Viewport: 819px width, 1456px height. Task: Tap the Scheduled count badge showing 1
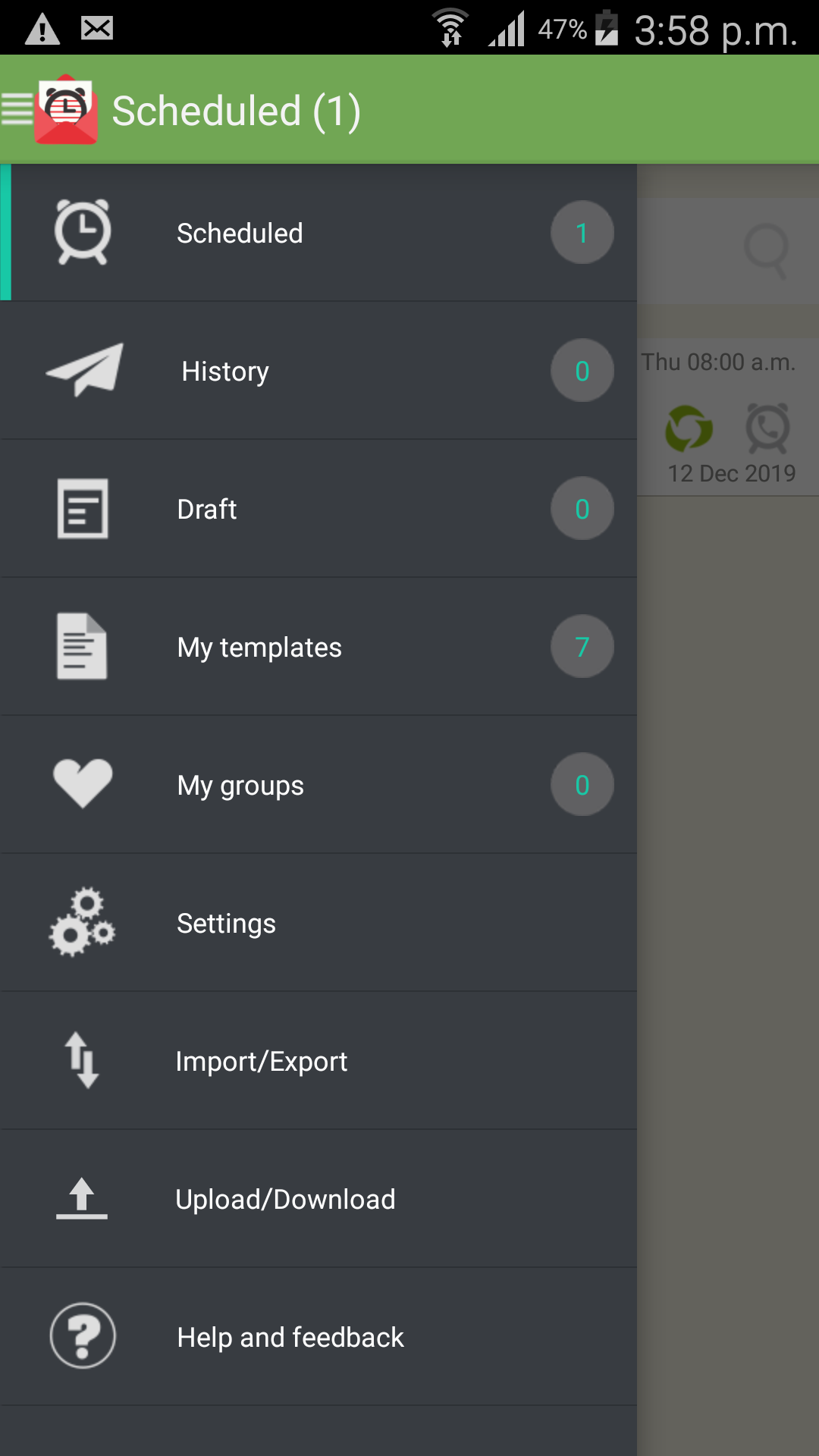(582, 233)
